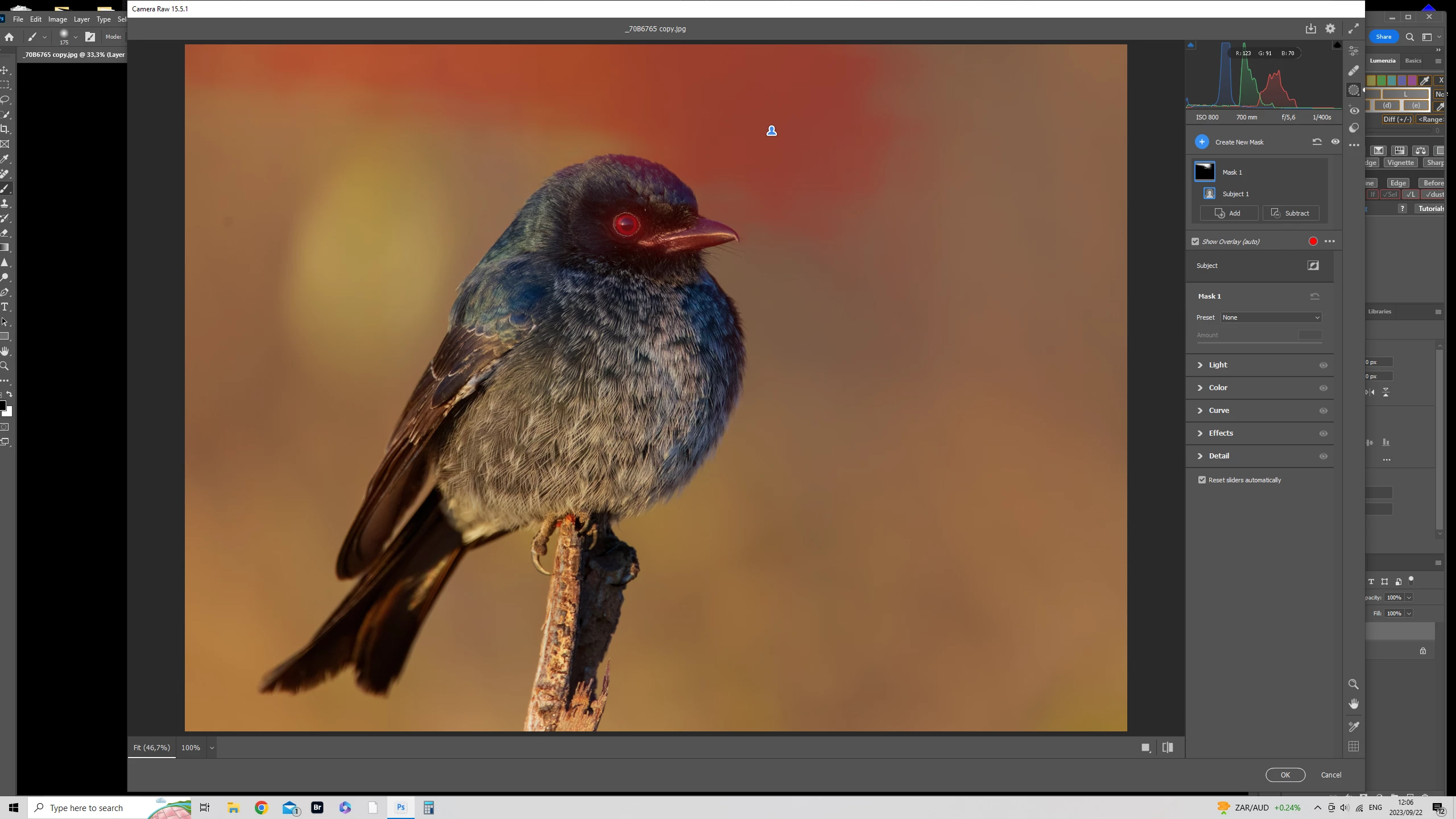
Task: Disable Reset sliders automatically checkbox
Action: (1202, 480)
